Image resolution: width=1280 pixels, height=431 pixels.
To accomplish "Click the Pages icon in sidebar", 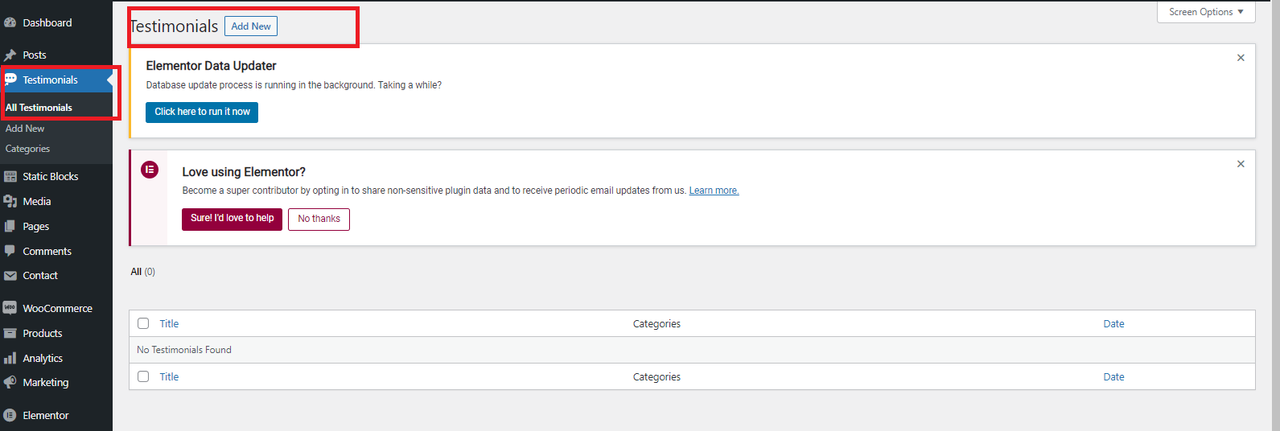I will click(x=10, y=226).
